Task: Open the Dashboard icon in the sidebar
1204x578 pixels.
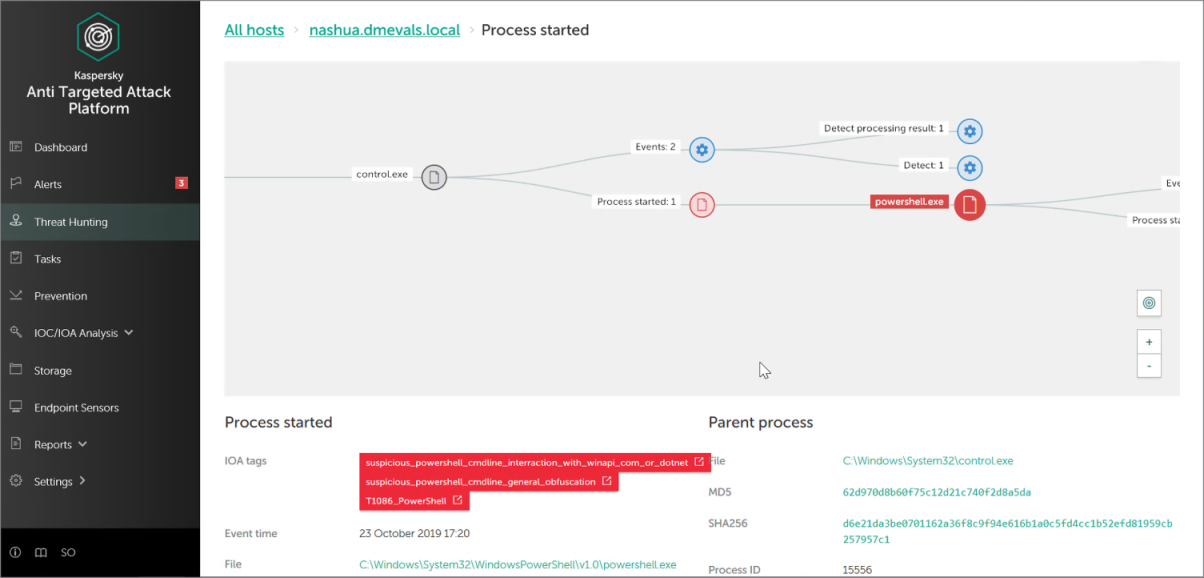Action: [x=17, y=147]
